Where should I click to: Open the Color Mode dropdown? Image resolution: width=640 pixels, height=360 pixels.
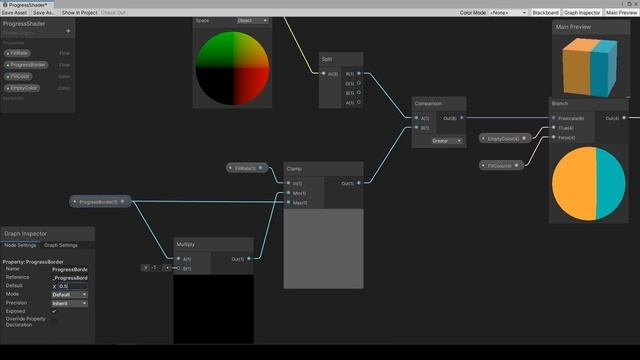pos(508,13)
